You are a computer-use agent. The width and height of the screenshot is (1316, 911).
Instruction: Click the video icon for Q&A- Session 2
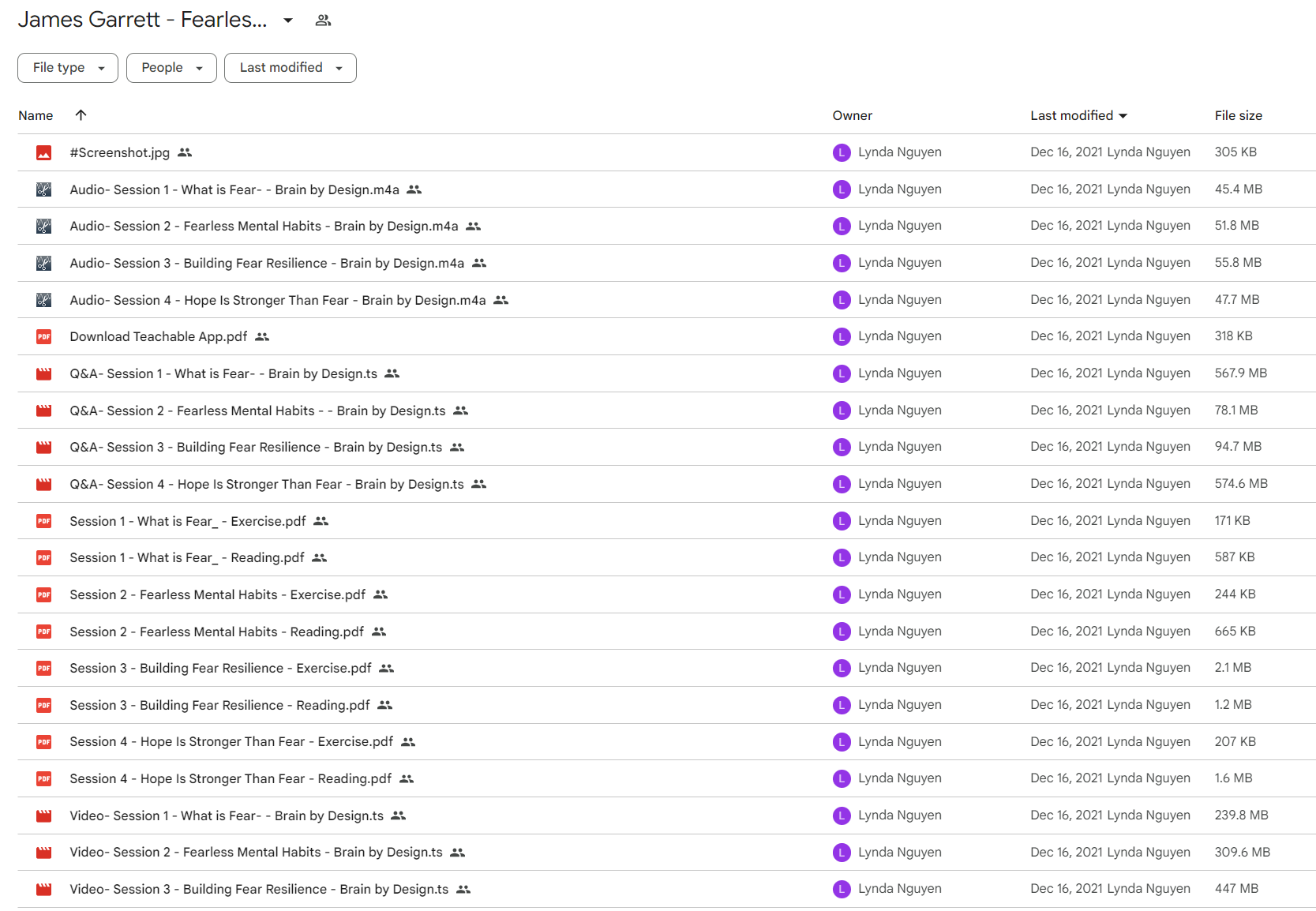(x=44, y=411)
